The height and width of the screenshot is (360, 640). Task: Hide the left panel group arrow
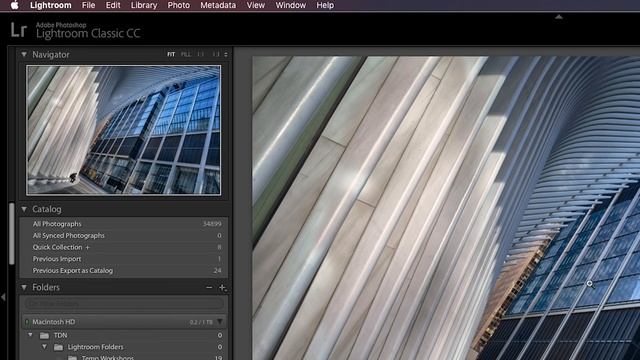click(x=3, y=297)
